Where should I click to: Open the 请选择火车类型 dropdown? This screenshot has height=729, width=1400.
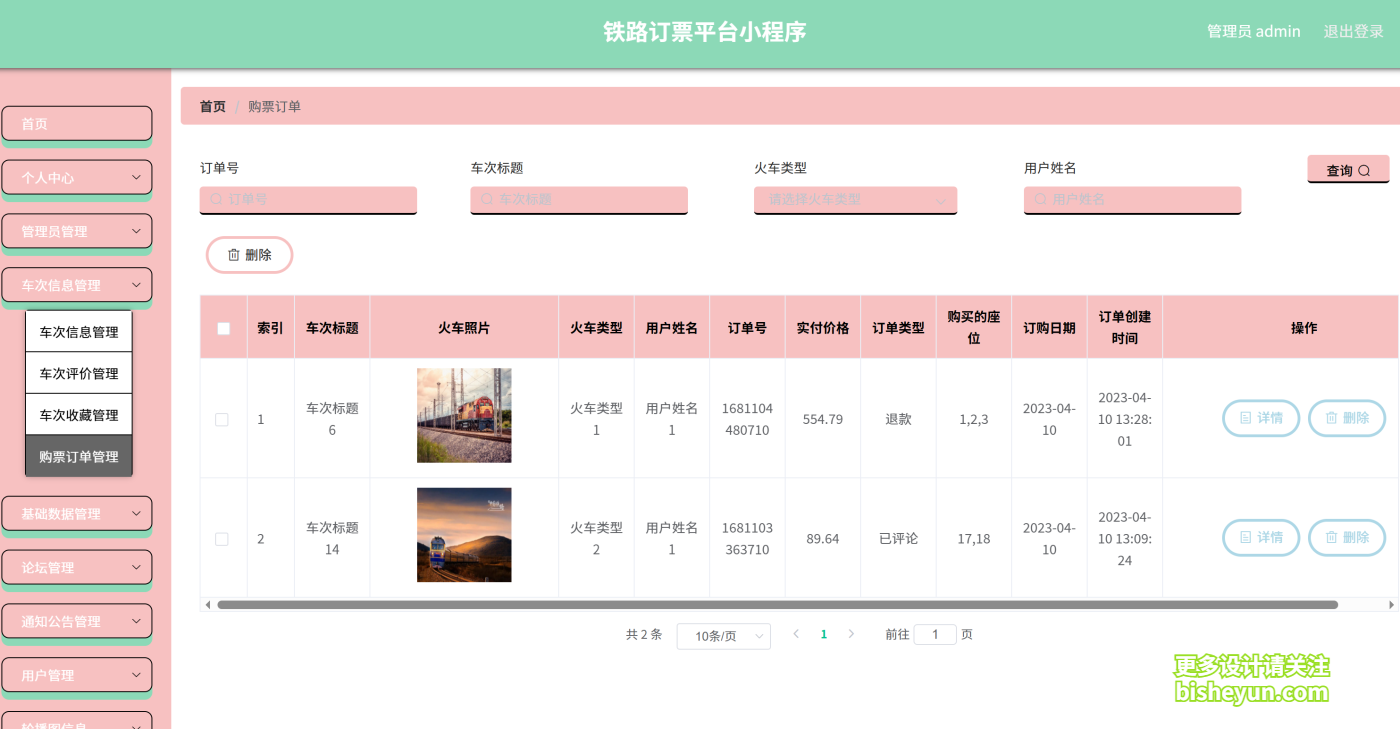point(855,200)
